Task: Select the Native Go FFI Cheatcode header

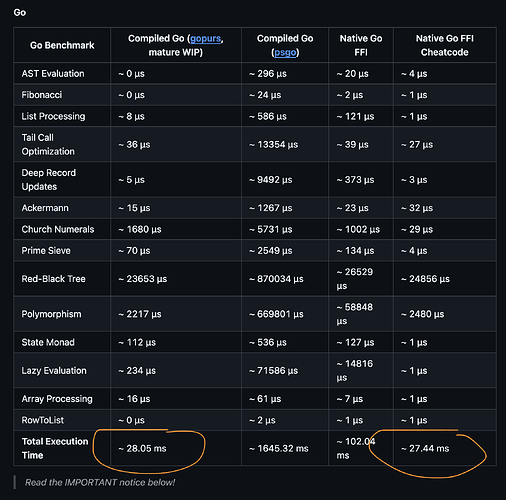Action: click(x=444, y=45)
